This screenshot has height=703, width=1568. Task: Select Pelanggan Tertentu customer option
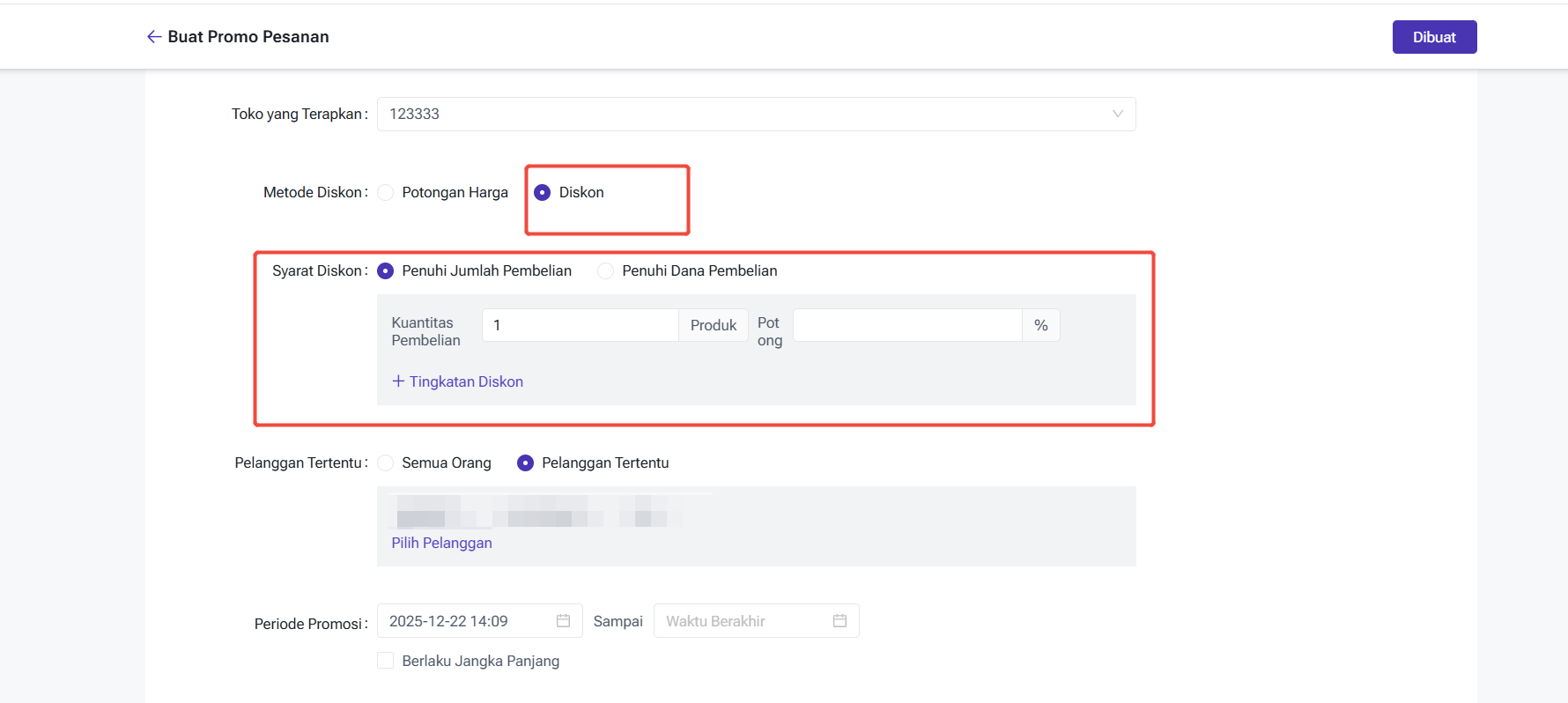526,463
